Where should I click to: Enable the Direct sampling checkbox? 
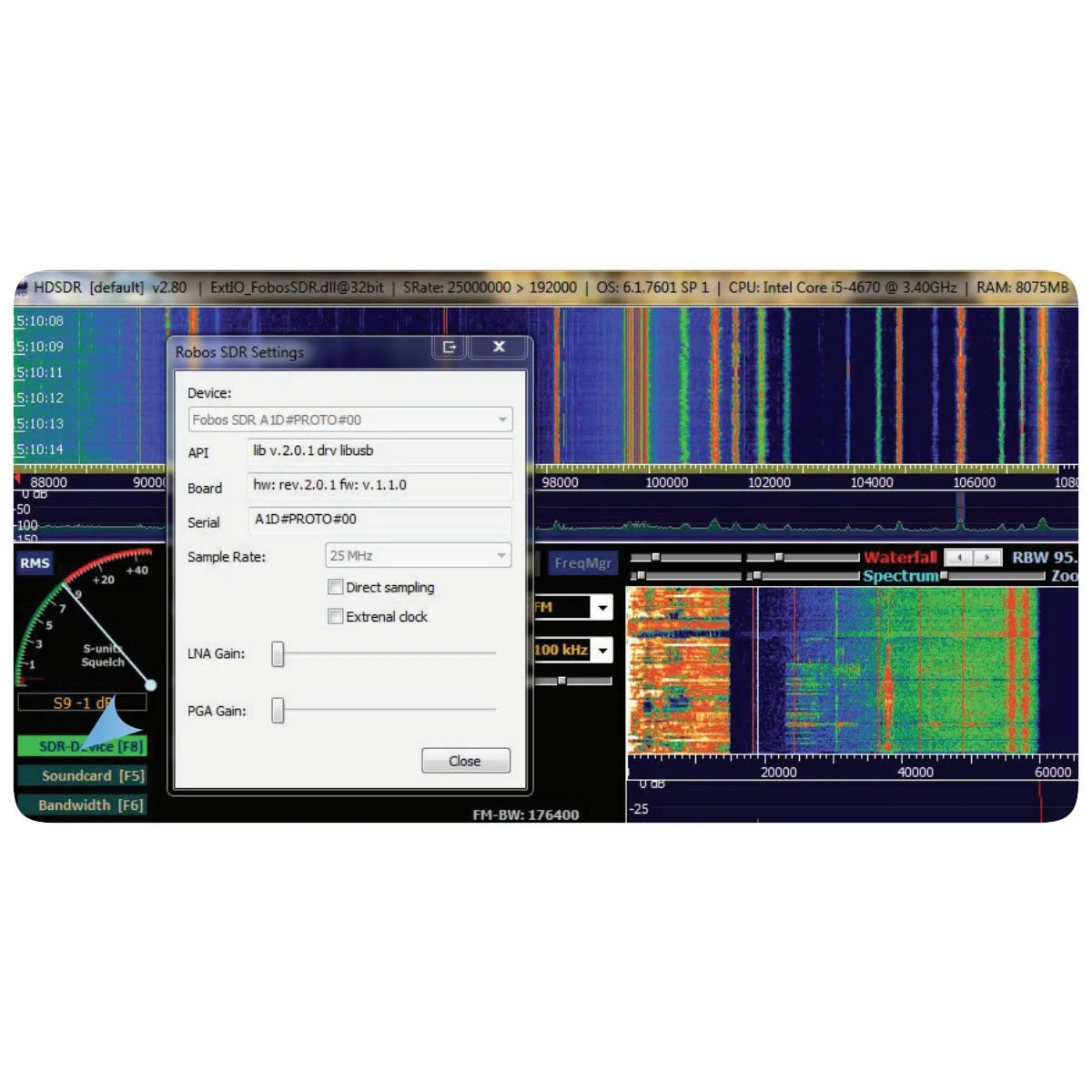click(x=335, y=588)
